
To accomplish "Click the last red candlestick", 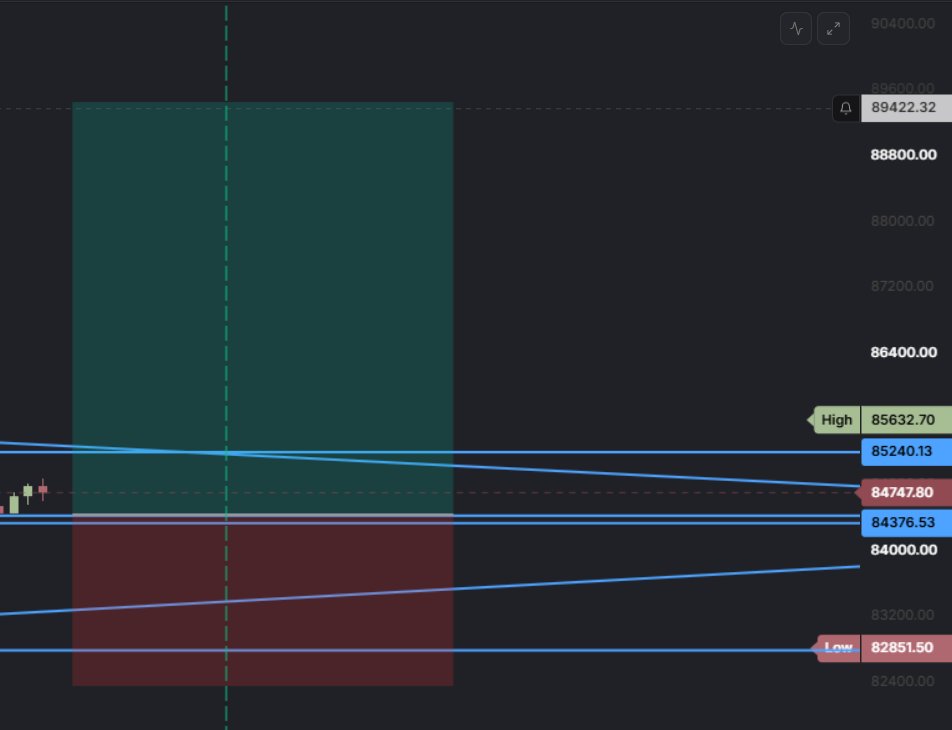I will click(42, 490).
